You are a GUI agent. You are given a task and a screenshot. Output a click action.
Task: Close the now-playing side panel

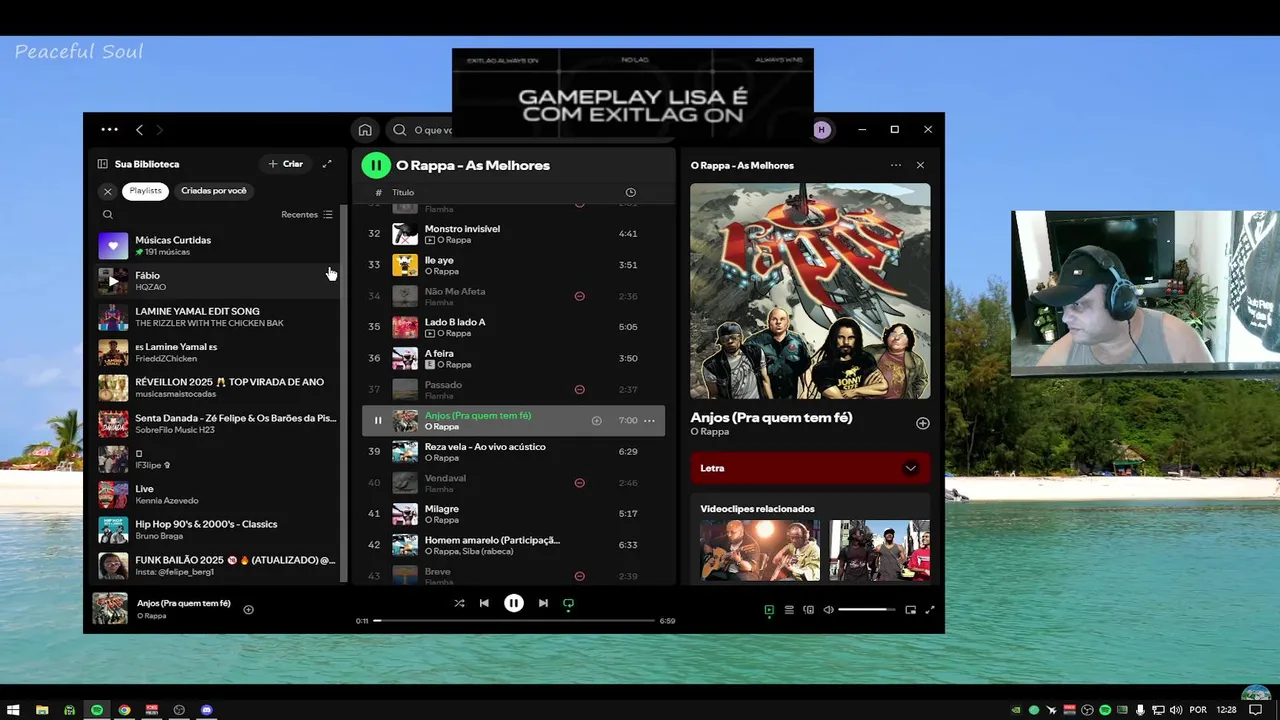click(x=920, y=166)
